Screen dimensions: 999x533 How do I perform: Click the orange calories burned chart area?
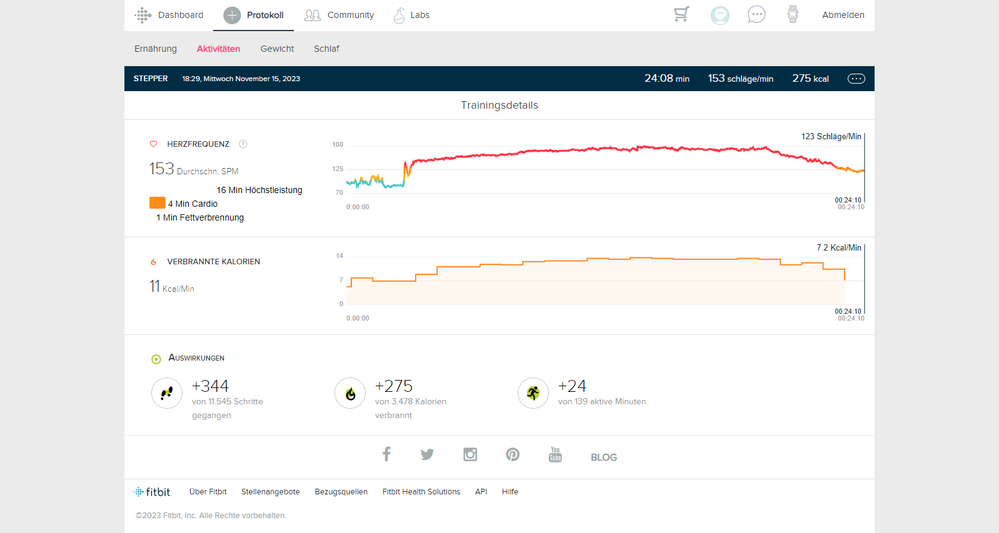(x=596, y=282)
